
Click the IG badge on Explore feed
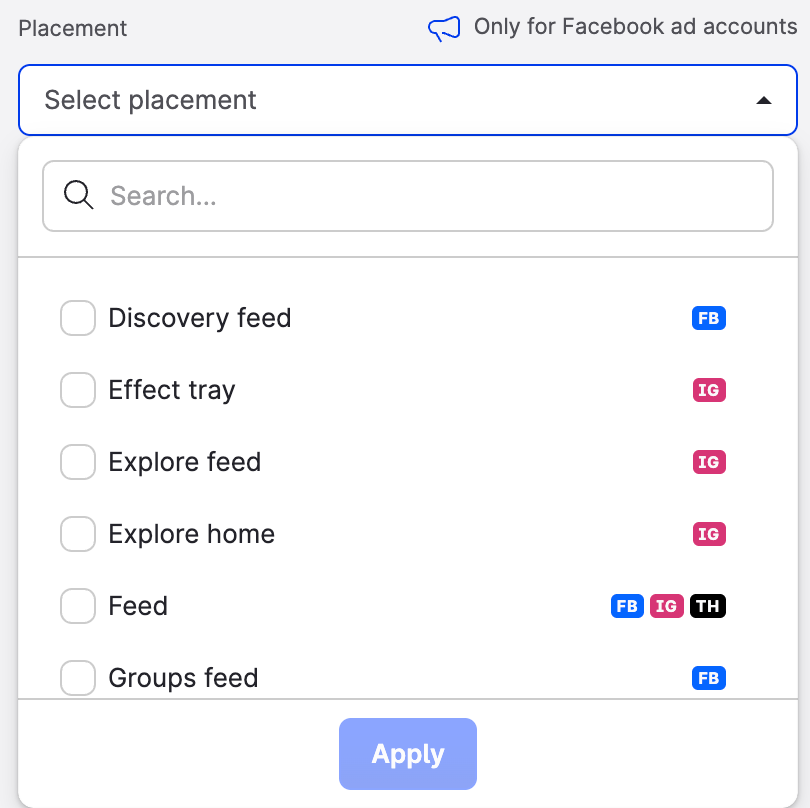[708, 462]
